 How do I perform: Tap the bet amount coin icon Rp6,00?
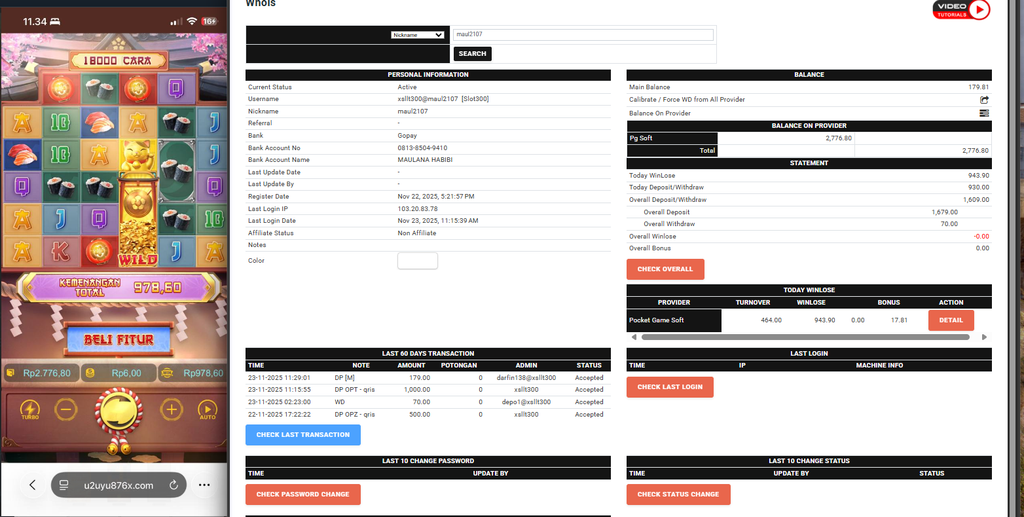(91, 373)
